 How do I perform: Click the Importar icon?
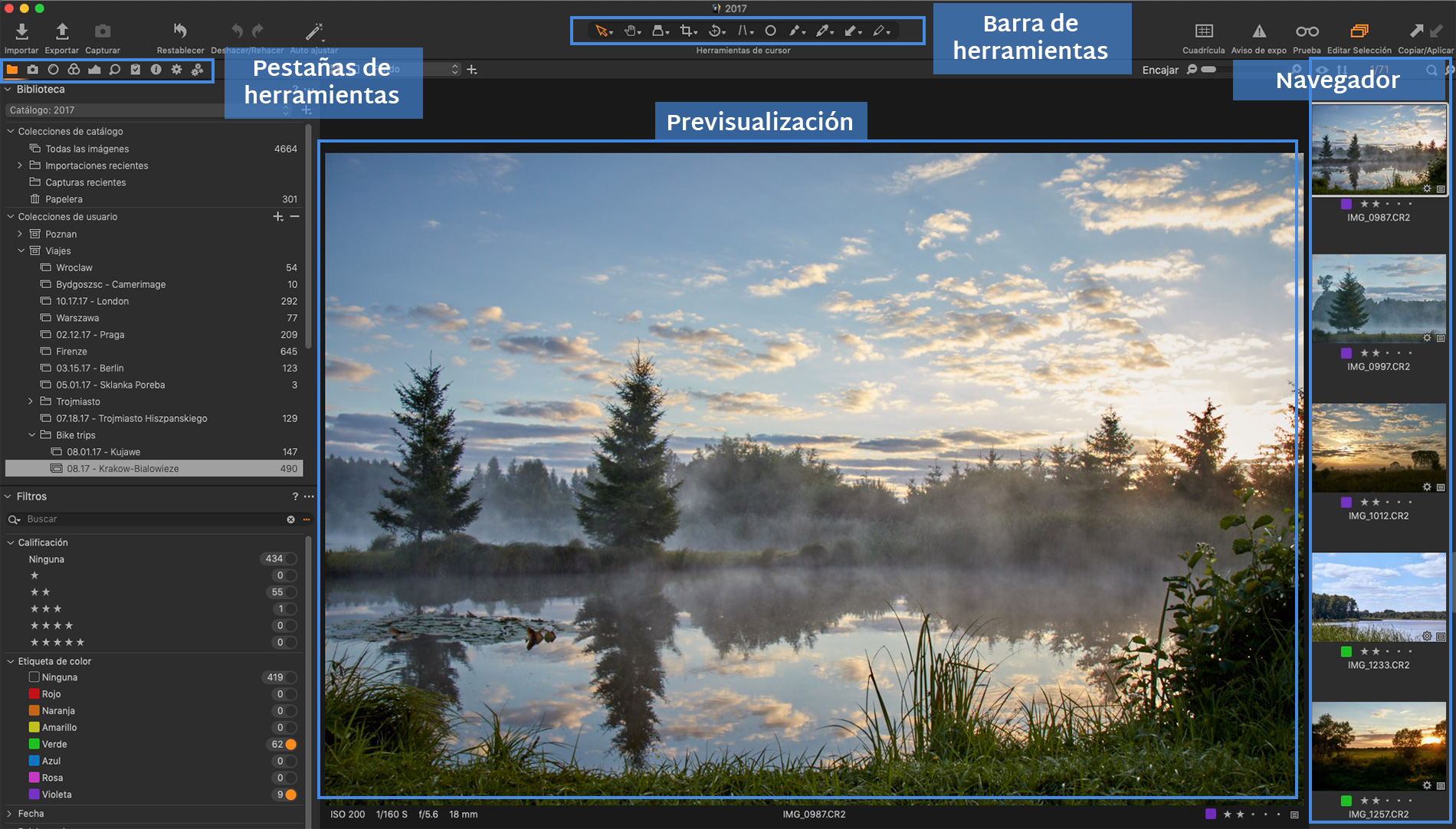click(x=22, y=31)
